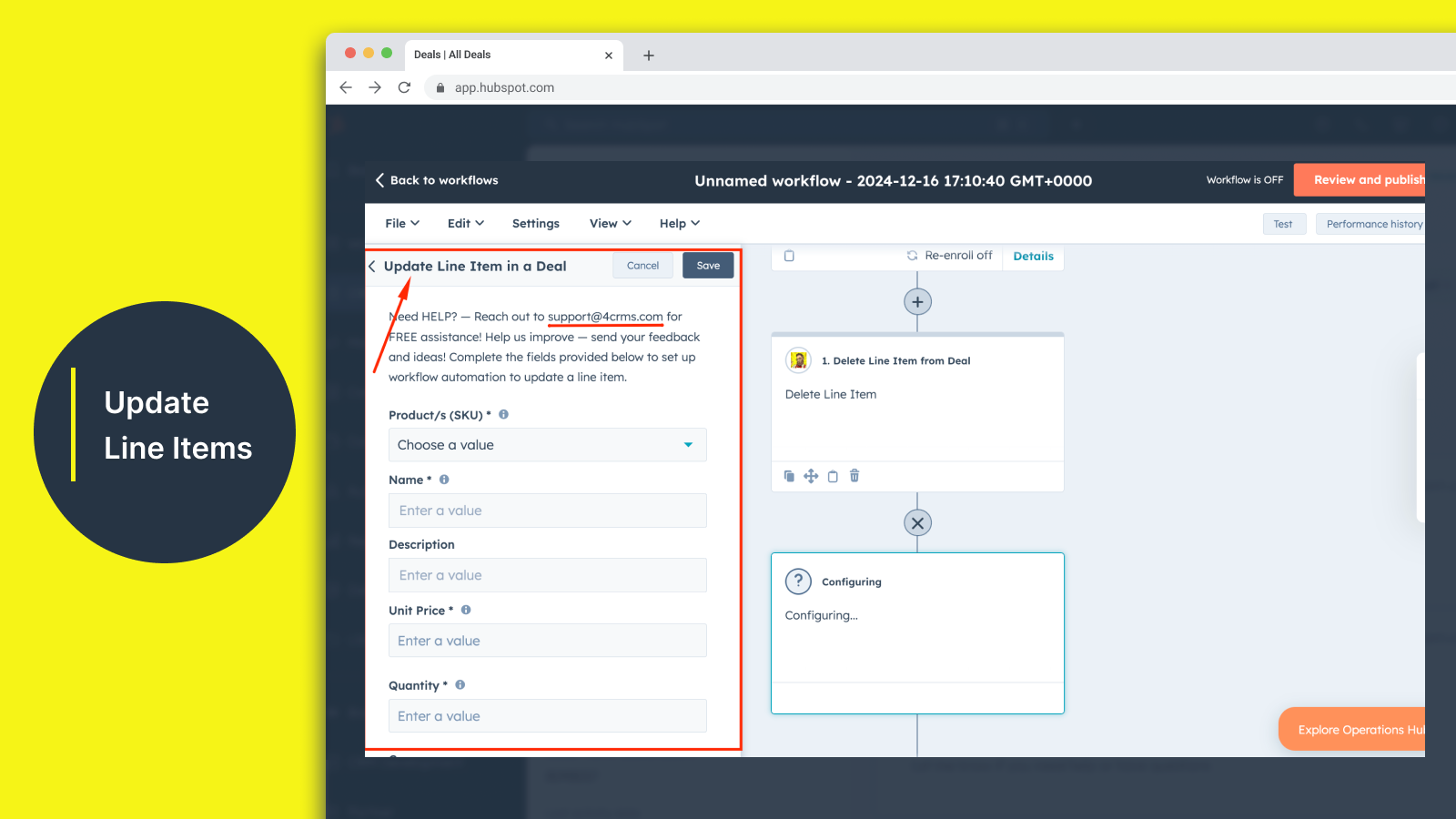Screen dimensions: 1456x819
Task: Click info icon beside Unit Price label
Action: point(466,611)
